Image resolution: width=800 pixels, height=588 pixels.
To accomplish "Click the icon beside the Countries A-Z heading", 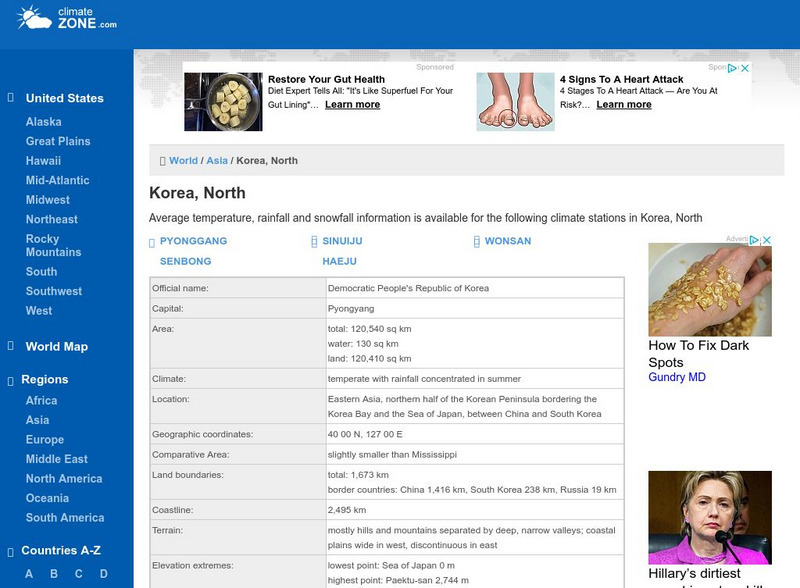I will click(x=10, y=549).
